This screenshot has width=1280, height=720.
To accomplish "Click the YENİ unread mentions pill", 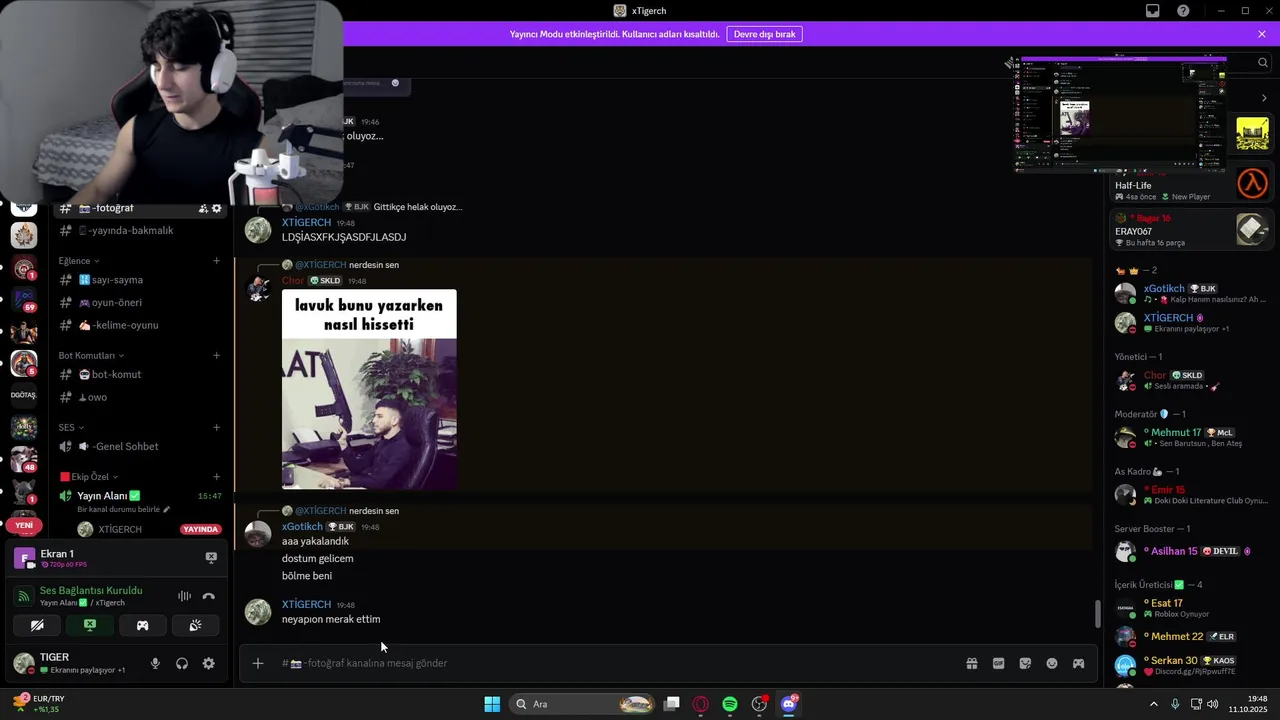I will (x=24, y=525).
